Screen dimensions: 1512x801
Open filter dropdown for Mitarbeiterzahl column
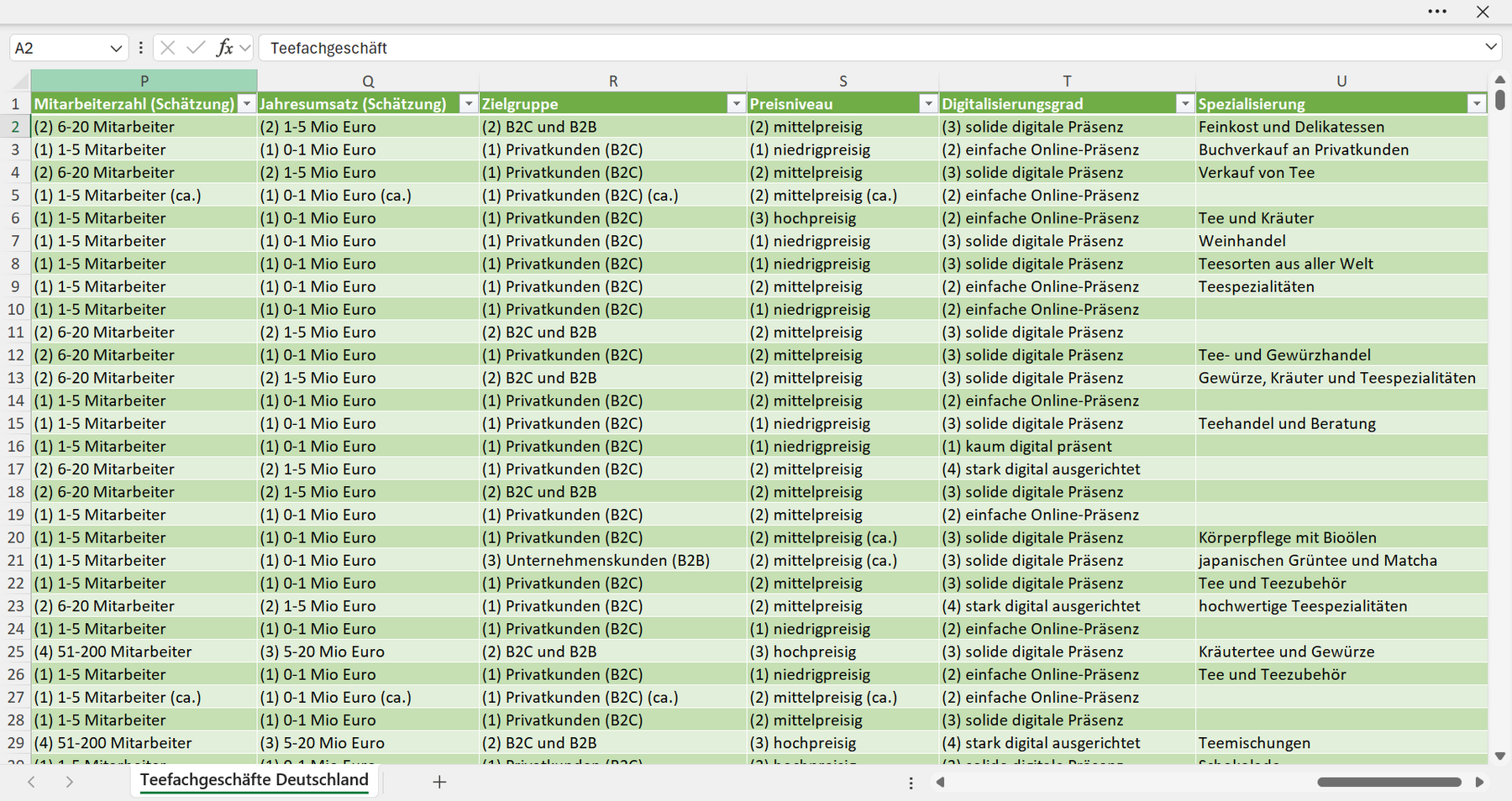(247, 104)
